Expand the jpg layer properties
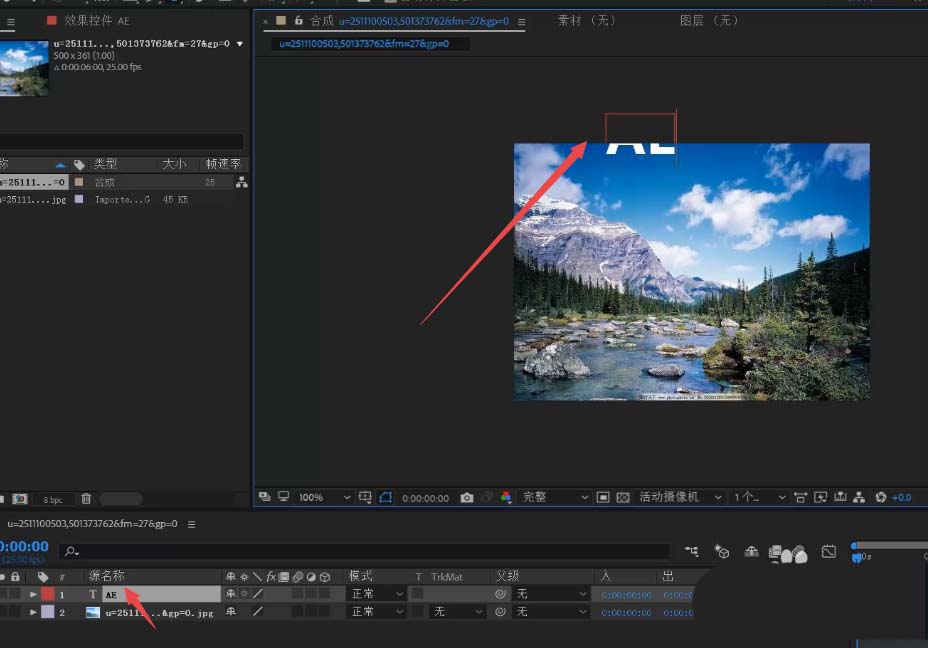The height and width of the screenshot is (648, 928). [x=33, y=612]
